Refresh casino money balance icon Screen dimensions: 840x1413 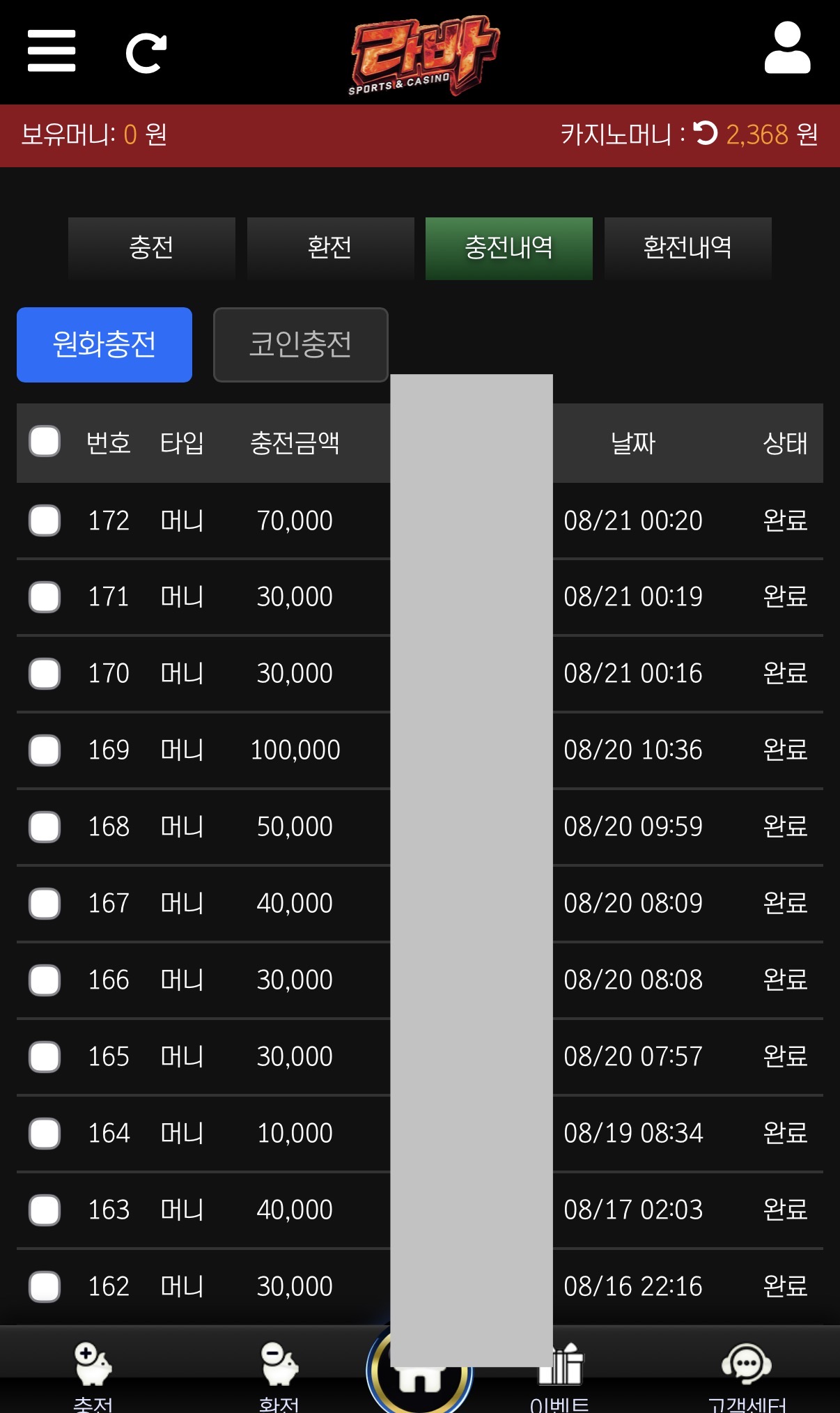pyautogui.click(x=706, y=132)
